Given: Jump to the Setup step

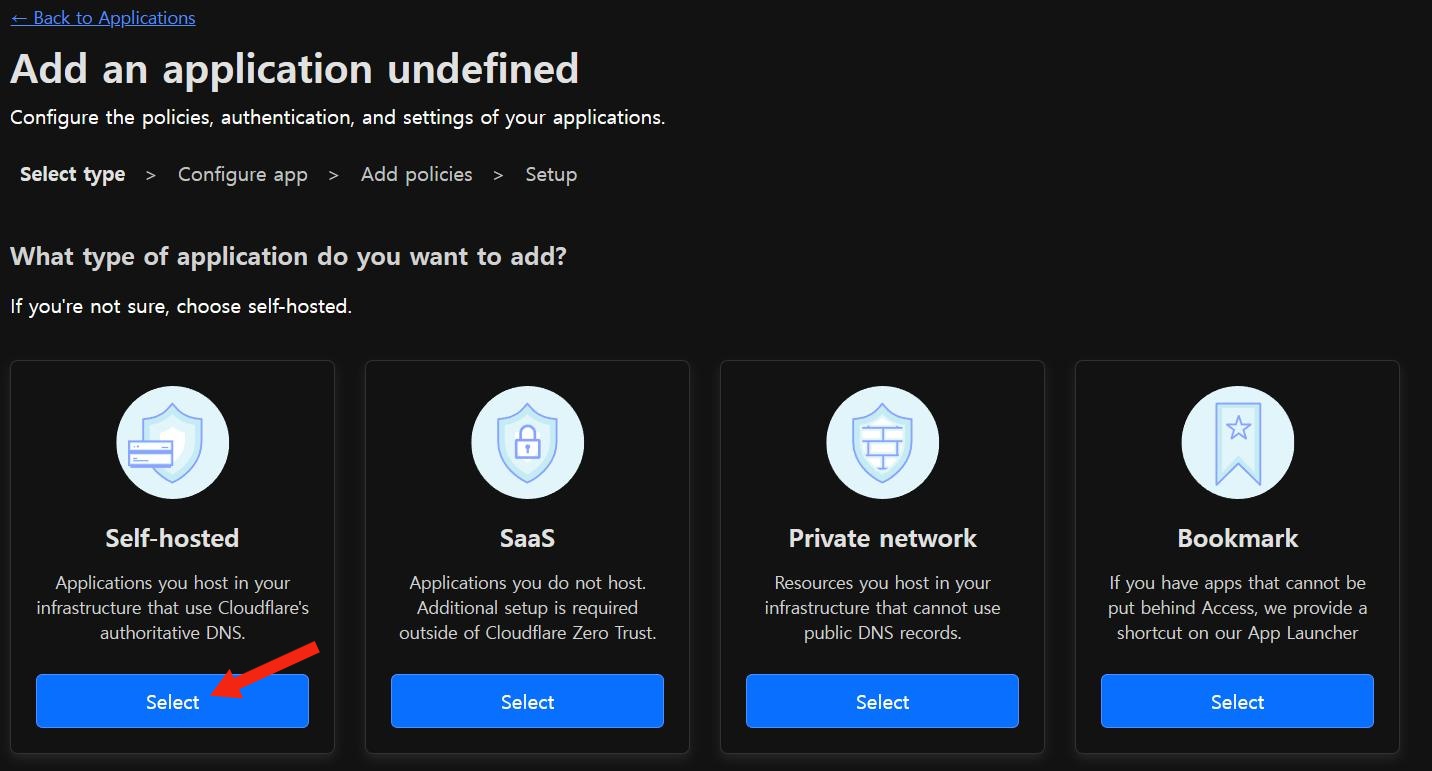Looking at the screenshot, I should 551,174.
